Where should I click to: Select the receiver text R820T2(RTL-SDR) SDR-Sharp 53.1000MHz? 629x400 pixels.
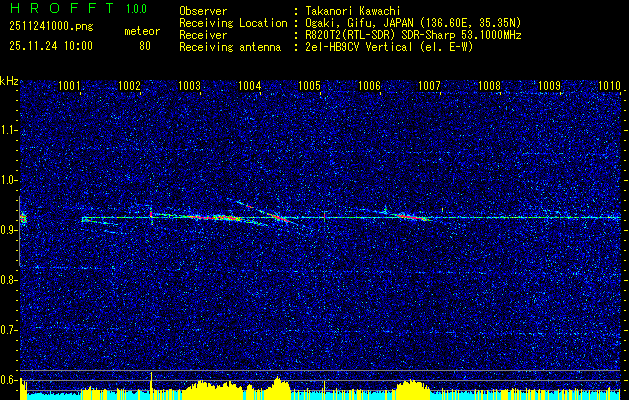click(413, 35)
